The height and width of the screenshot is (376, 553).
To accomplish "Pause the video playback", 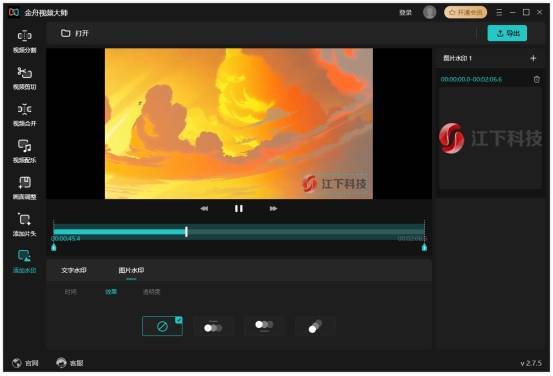I will [x=239, y=209].
